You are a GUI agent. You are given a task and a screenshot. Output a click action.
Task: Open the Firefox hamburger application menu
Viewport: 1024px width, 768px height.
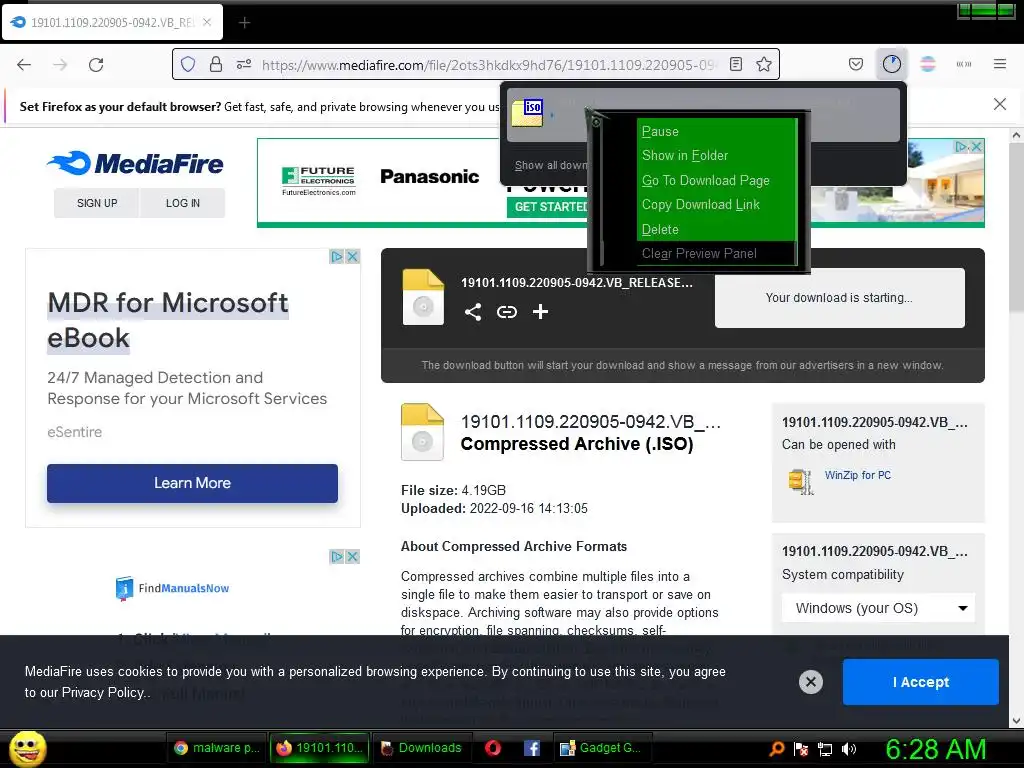point(1000,64)
